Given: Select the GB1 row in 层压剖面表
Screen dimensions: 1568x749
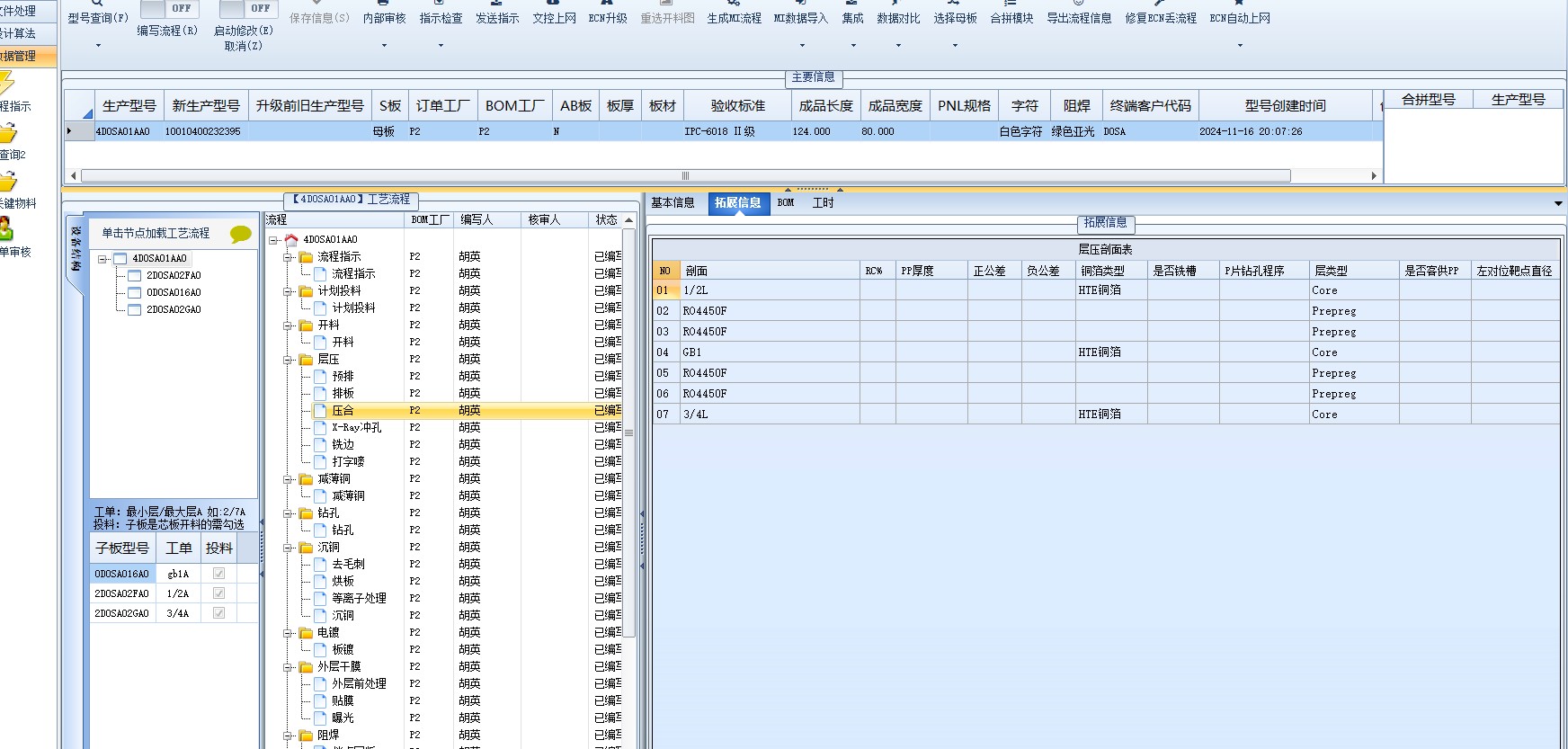Looking at the screenshot, I should (x=1106, y=352).
